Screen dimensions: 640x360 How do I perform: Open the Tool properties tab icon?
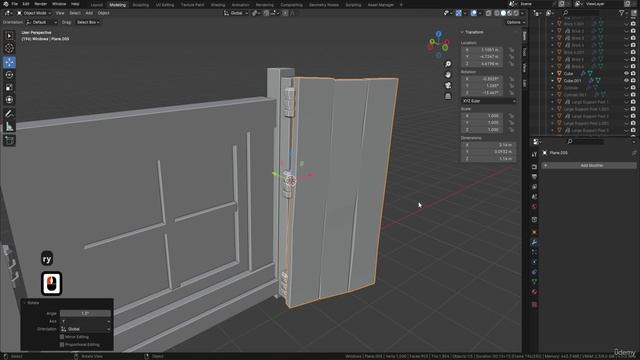[534, 155]
